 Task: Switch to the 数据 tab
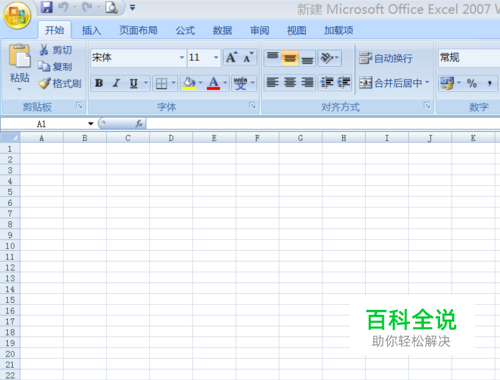(222, 30)
